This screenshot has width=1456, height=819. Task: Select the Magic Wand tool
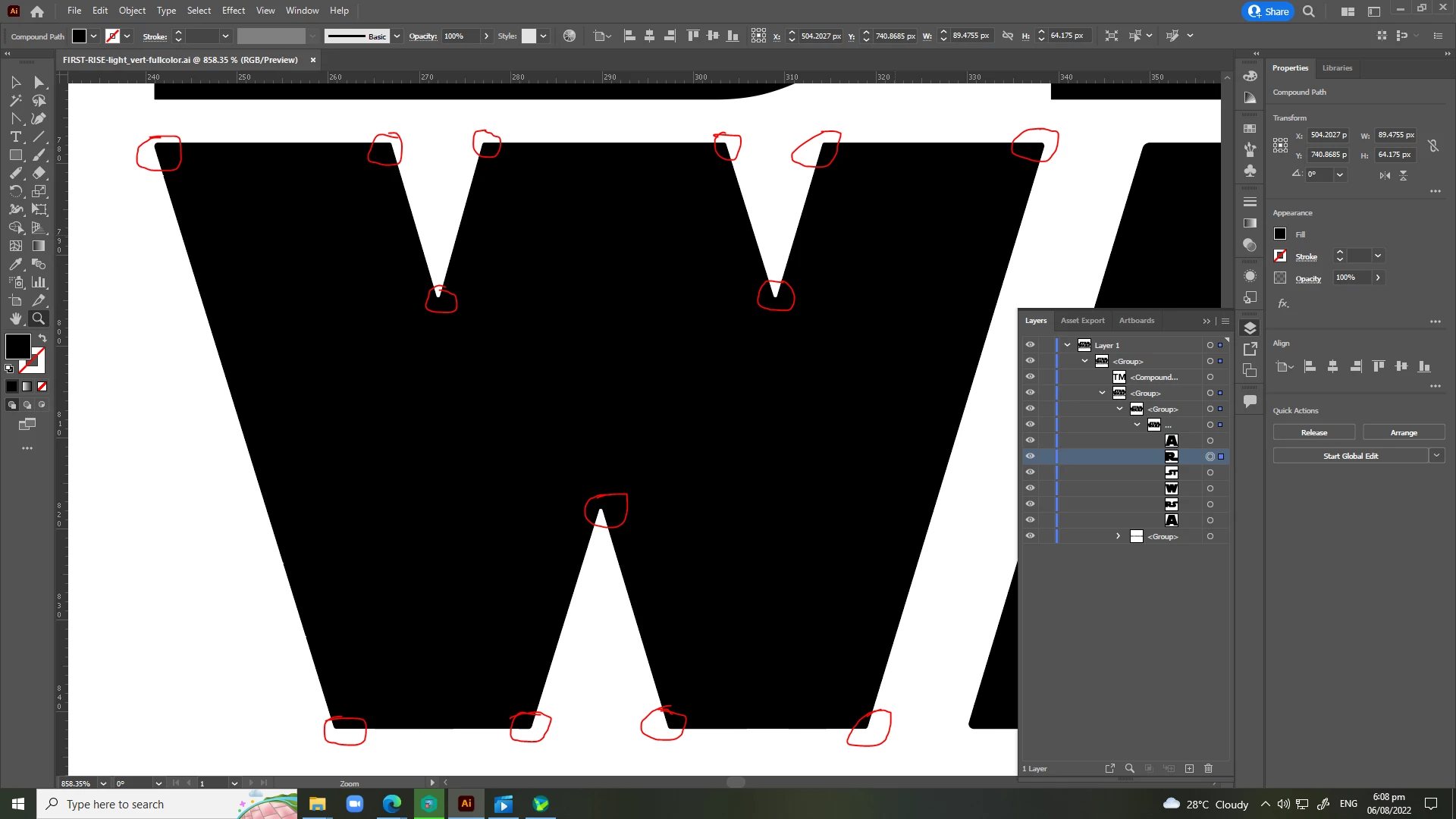[15, 100]
